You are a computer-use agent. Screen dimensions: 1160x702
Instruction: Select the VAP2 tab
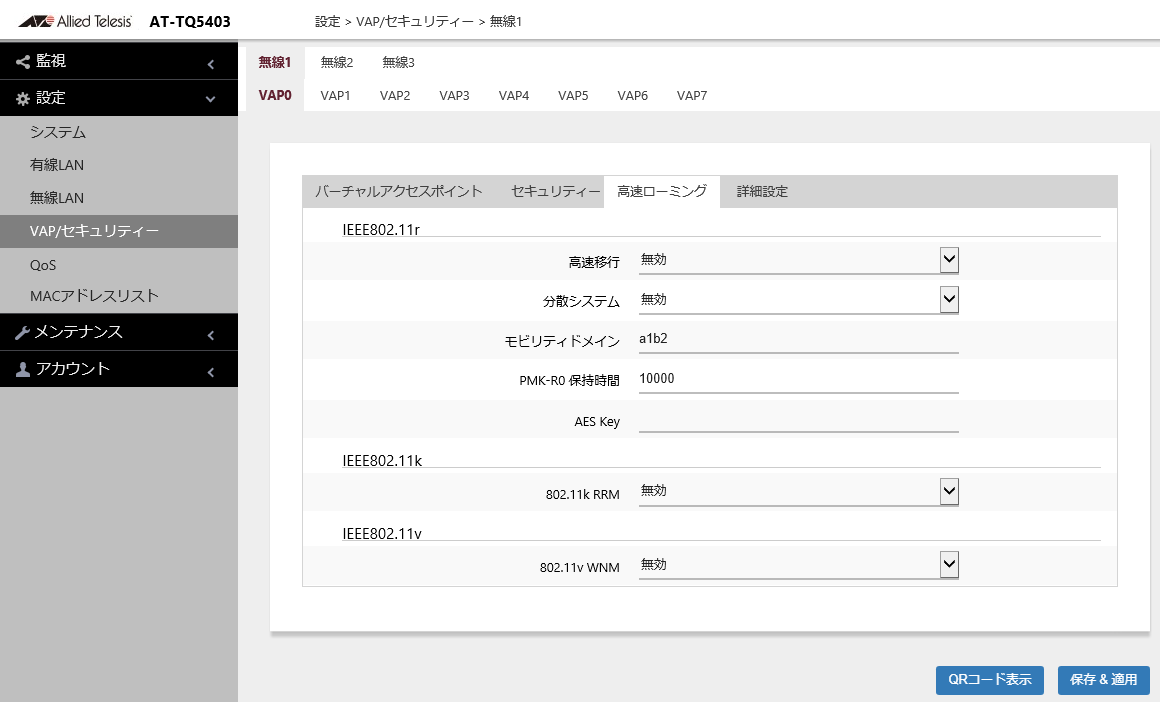(x=394, y=95)
